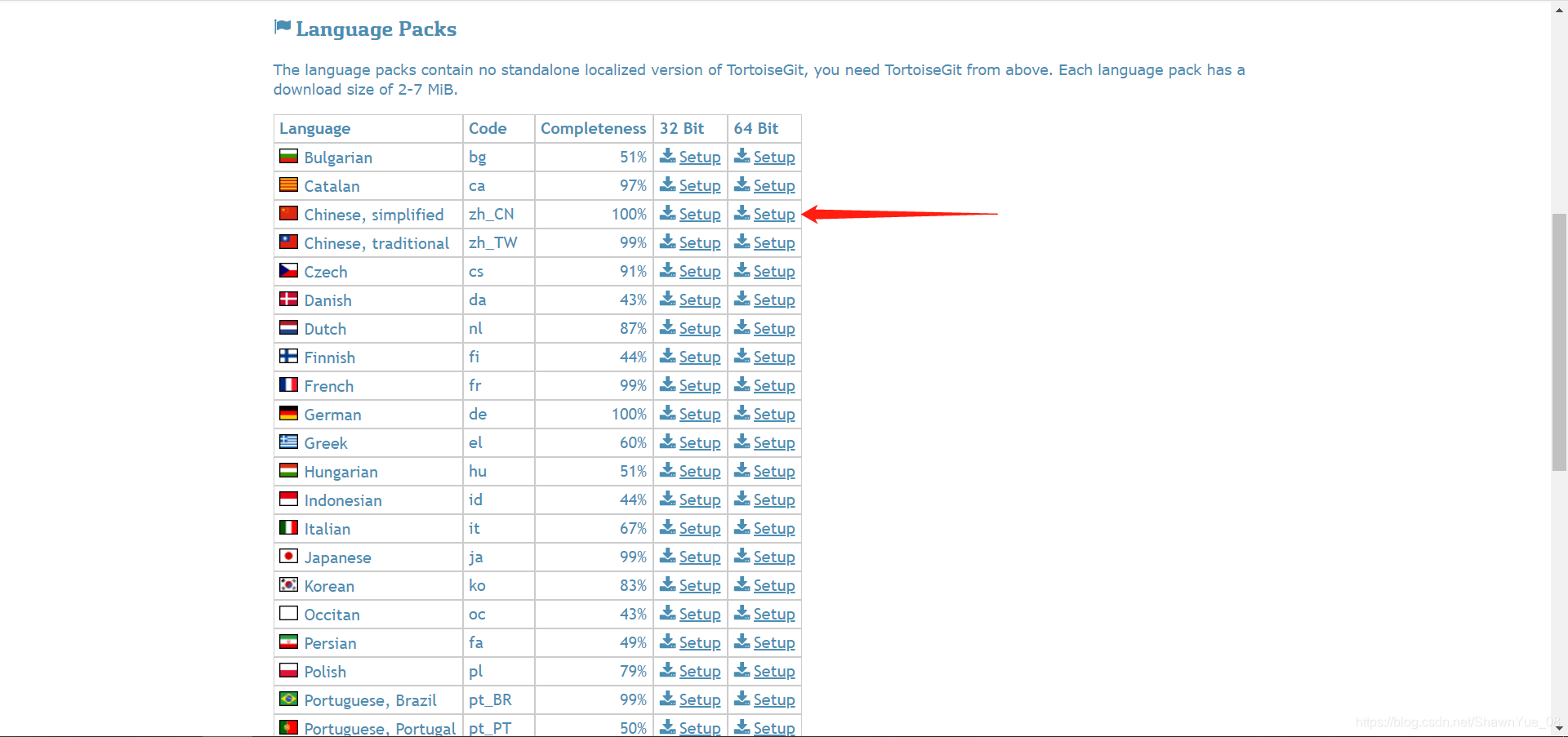Click the Brazil flag icon
The height and width of the screenshot is (737, 1568).
[x=288, y=699]
